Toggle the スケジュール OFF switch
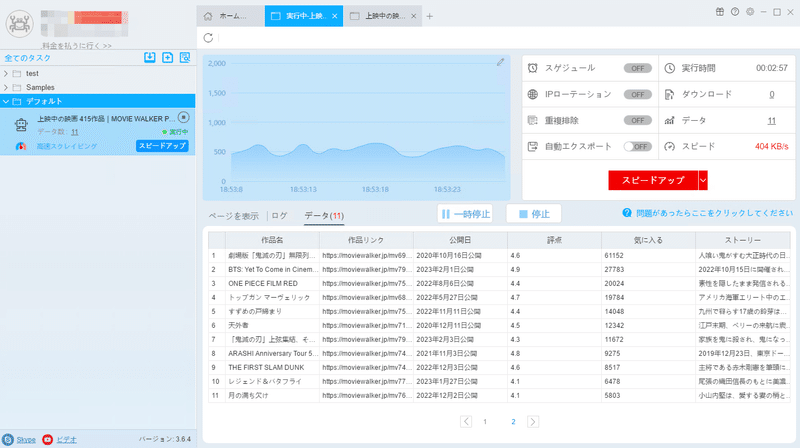This screenshot has height=448, width=800. click(637, 68)
